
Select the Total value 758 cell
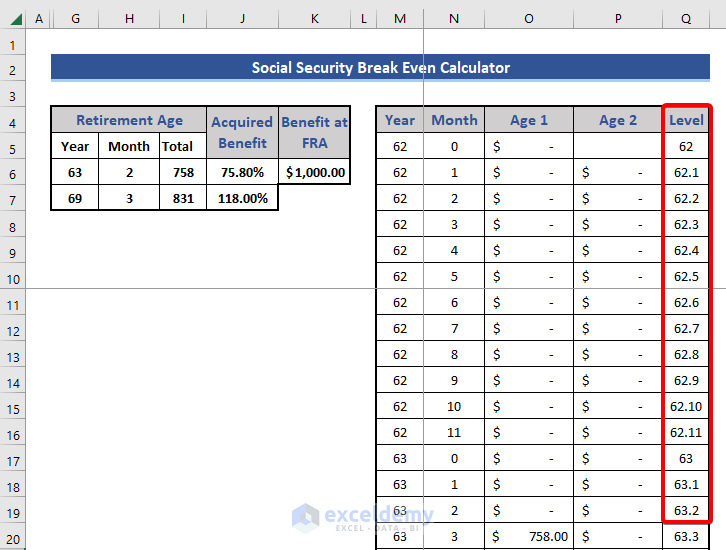pos(183,172)
